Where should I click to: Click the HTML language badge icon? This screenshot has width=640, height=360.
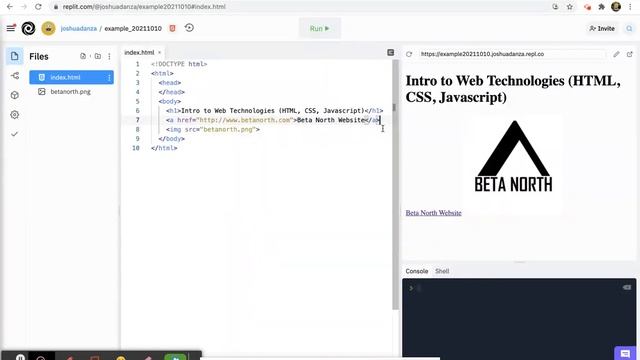coord(172,28)
